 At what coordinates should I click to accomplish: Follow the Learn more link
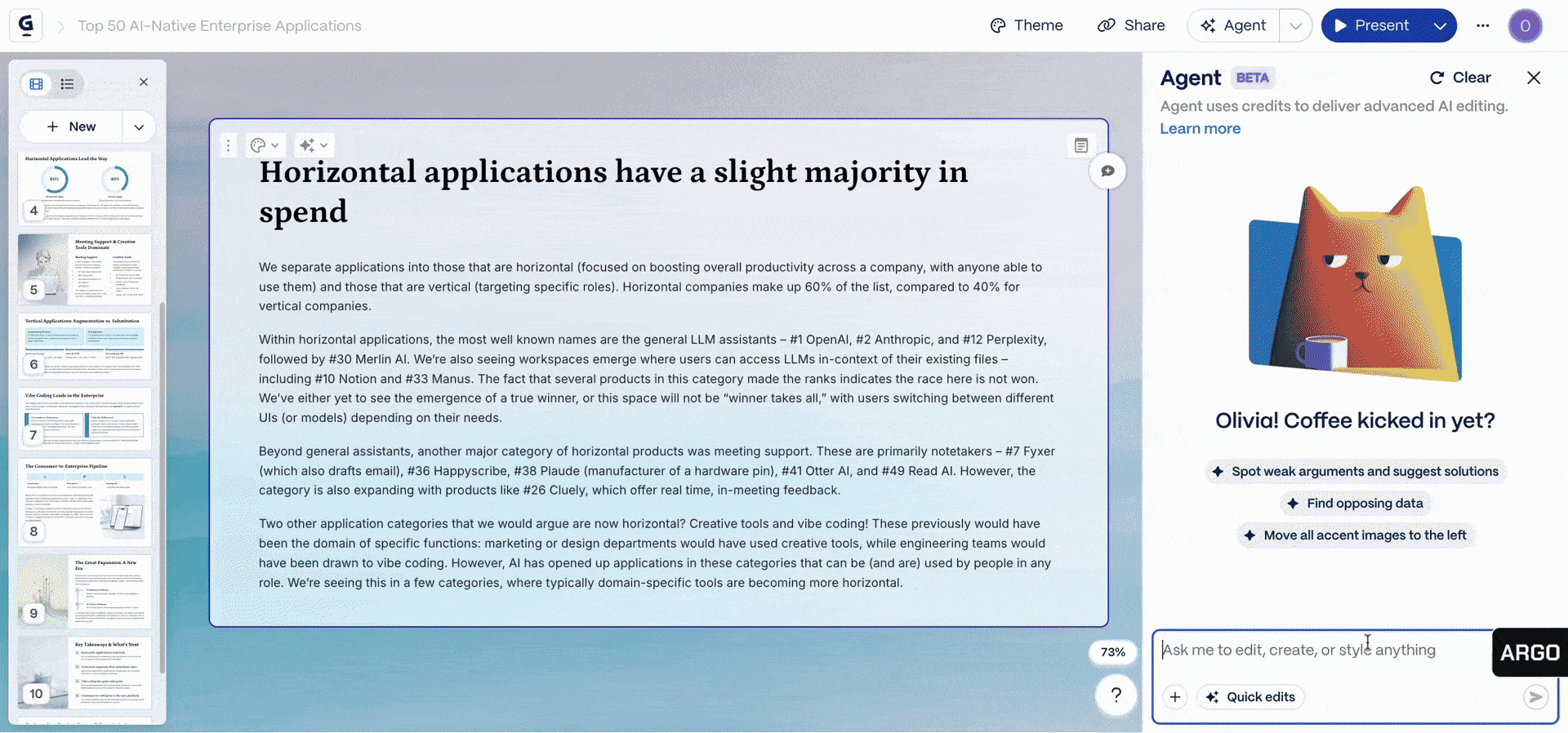coord(1200,128)
